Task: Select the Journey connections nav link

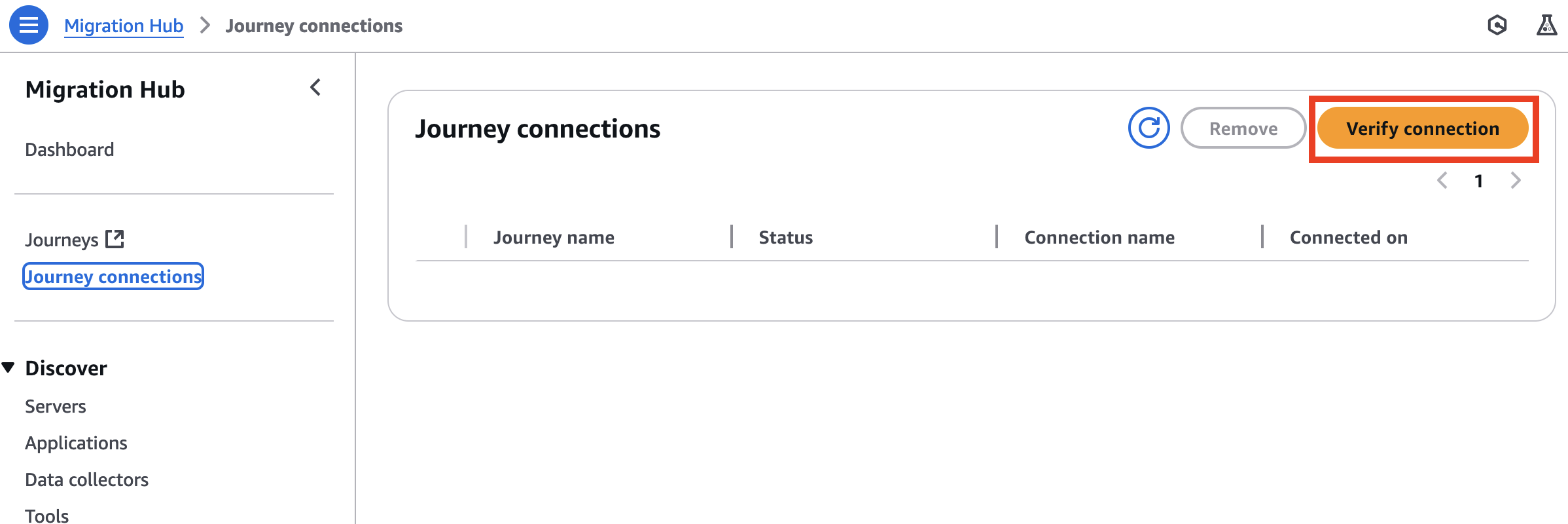Action: pos(113,276)
